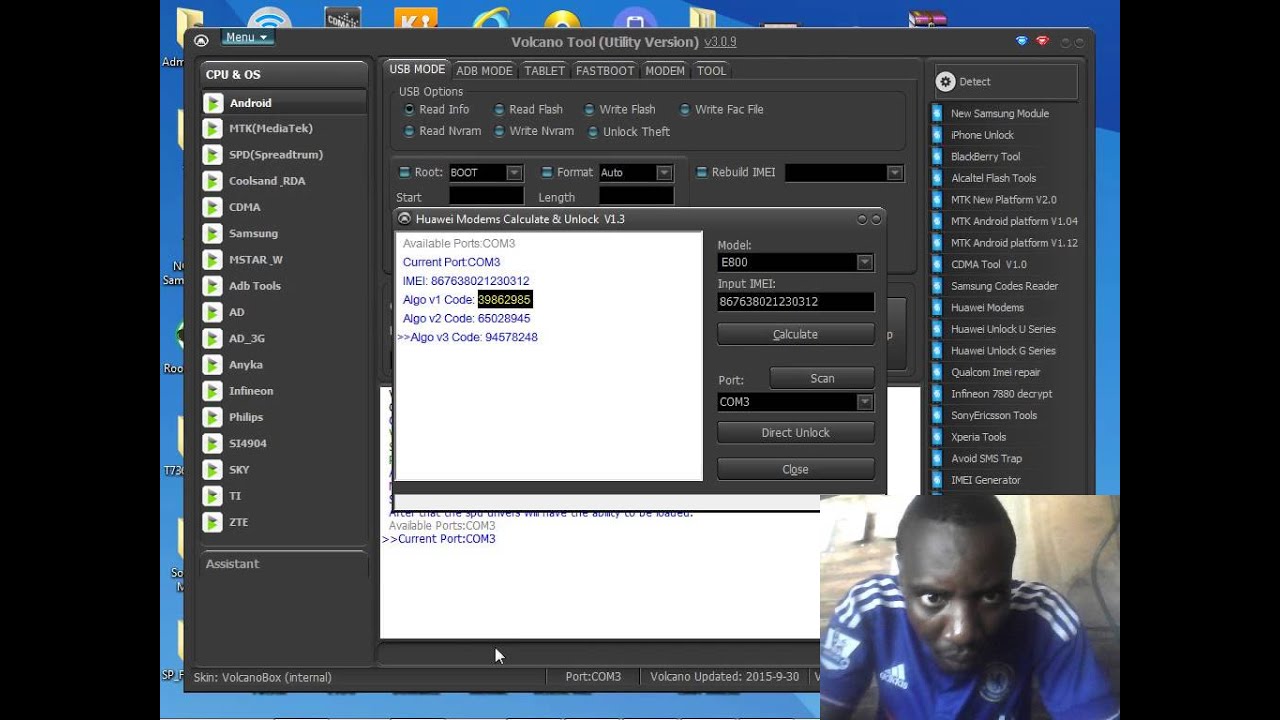The width and height of the screenshot is (1280, 720).
Task: Select Unlock Theft radio option
Action: tap(628, 132)
